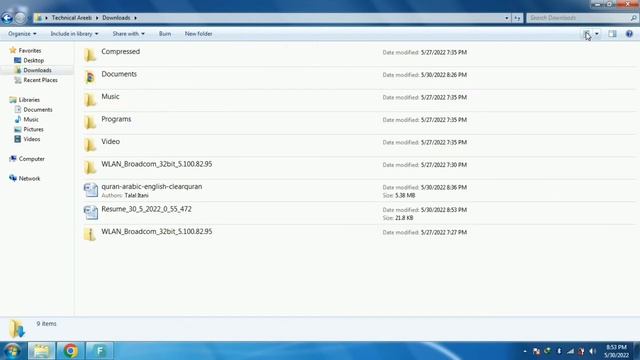Screen dimensions: 640x360
Task: Select the Programs folder icon
Action: click(90, 122)
